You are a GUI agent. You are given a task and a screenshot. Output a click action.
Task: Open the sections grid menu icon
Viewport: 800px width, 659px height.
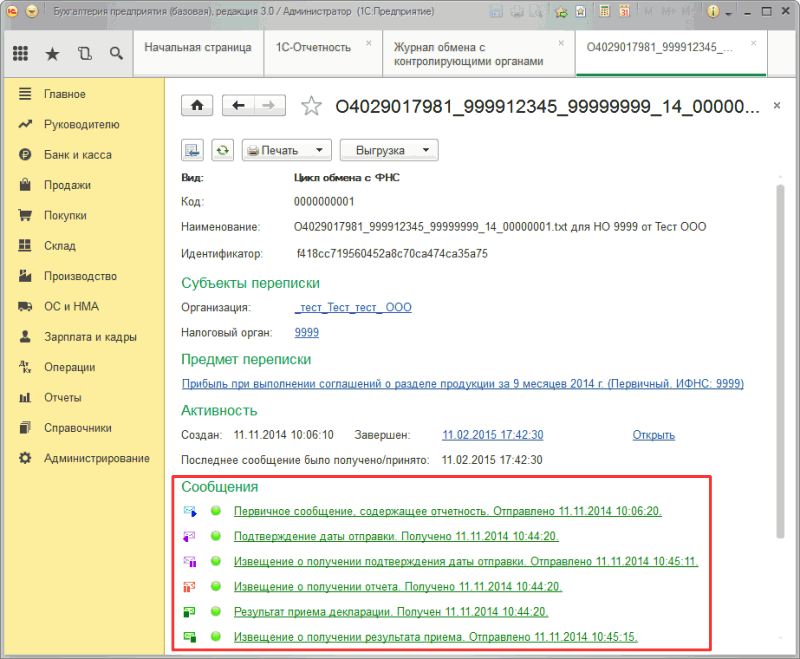point(21,54)
